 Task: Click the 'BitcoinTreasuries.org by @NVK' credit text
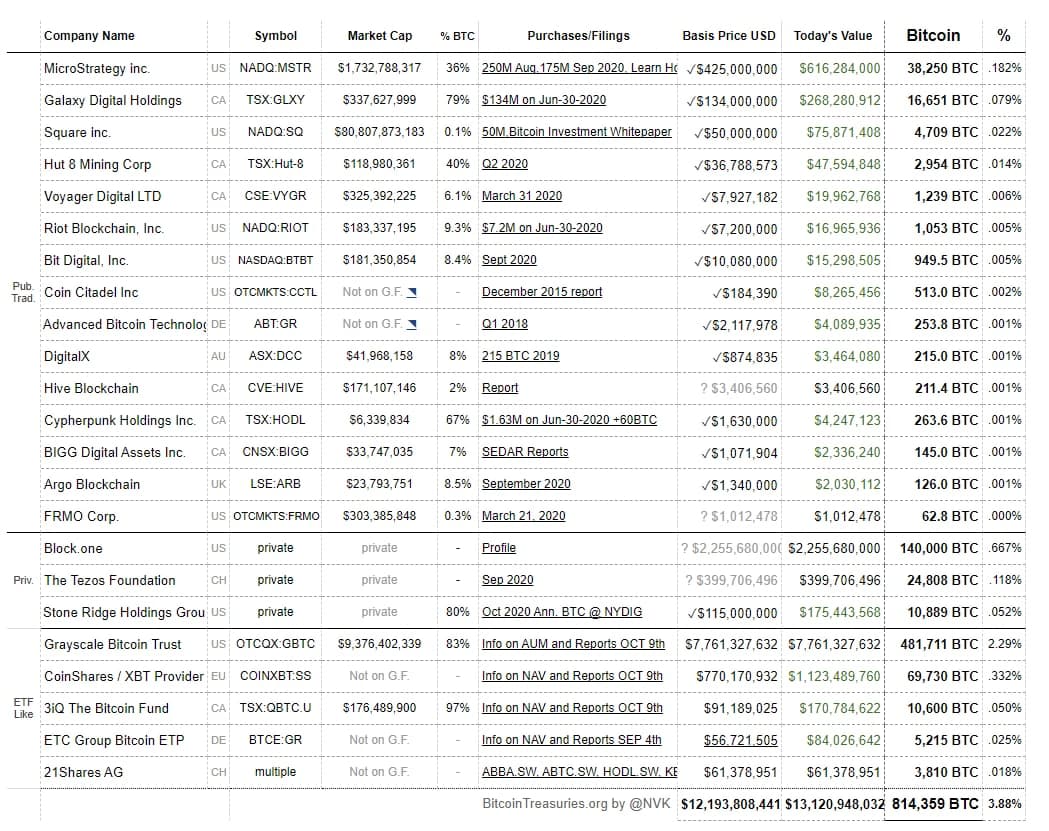click(x=576, y=804)
